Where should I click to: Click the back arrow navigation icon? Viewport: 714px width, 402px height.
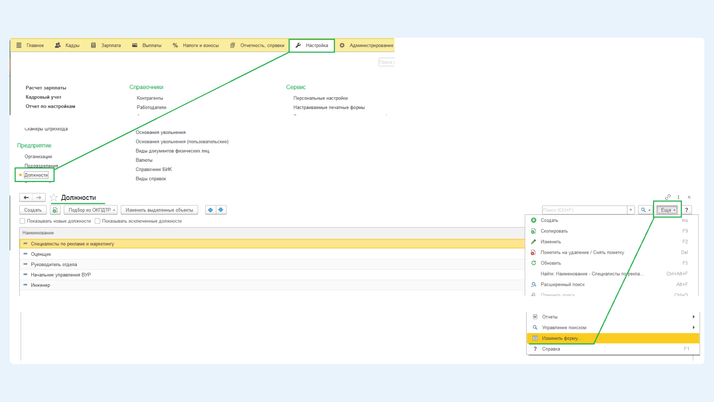coord(27,198)
